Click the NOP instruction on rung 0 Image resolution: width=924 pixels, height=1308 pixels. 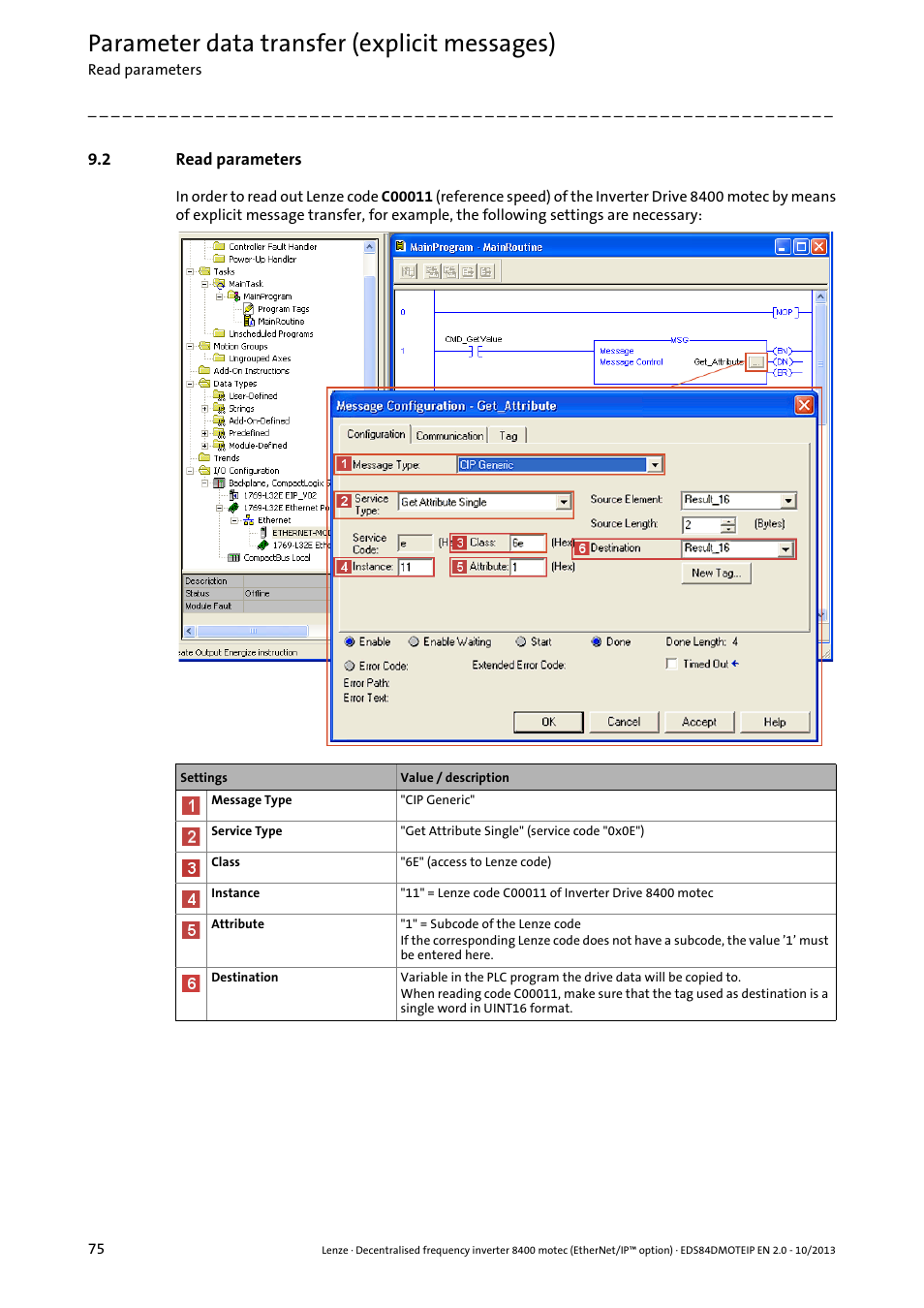point(784,312)
